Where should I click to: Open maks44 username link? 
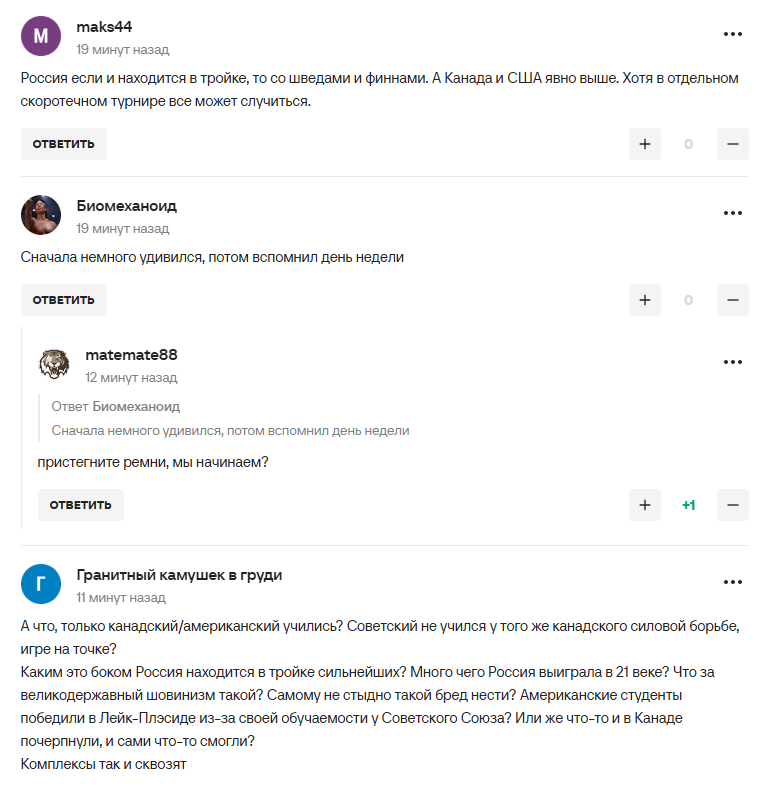pos(104,26)
